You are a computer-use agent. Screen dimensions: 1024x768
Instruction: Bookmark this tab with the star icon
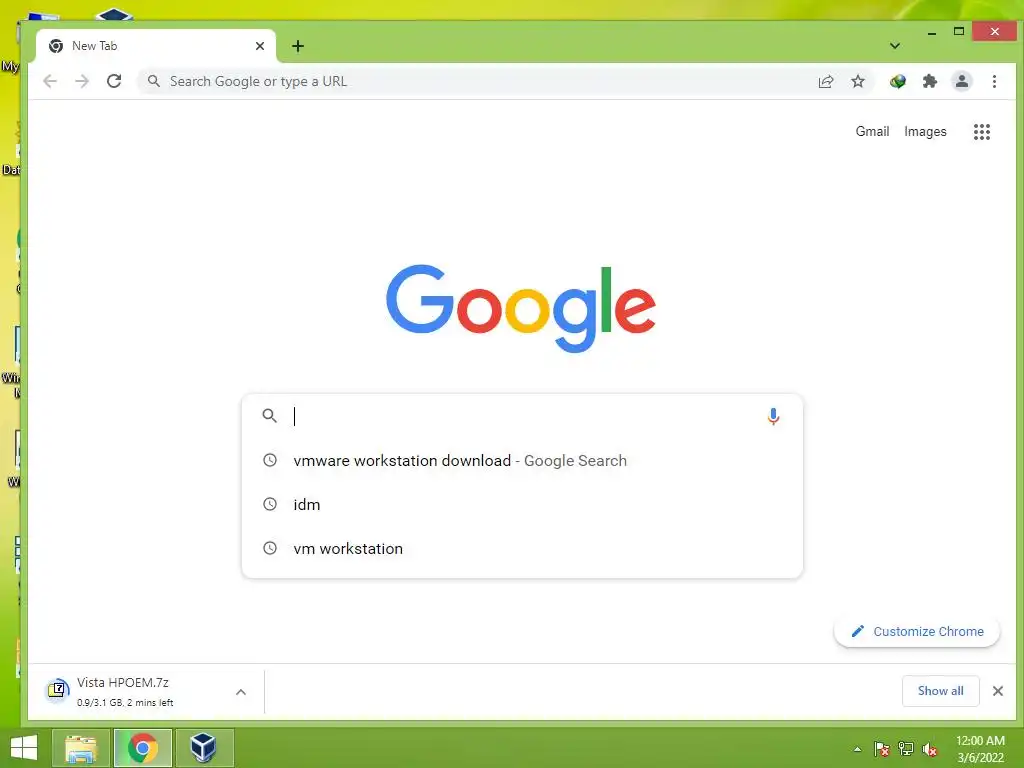[x=858, y=81]
